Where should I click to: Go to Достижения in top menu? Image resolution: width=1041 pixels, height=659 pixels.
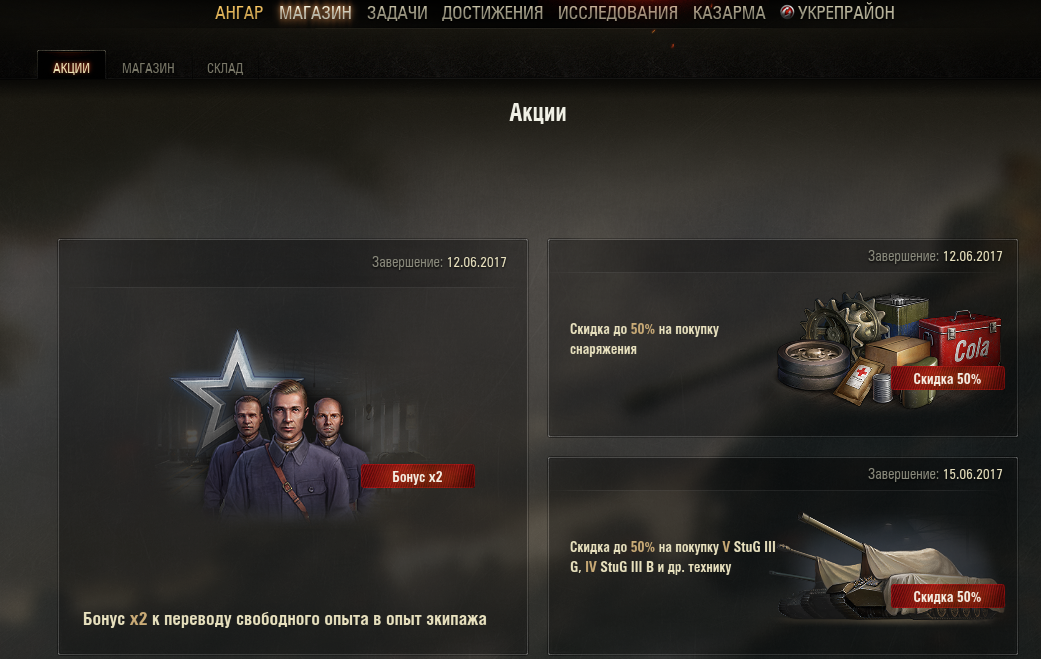tap(493, 13)
